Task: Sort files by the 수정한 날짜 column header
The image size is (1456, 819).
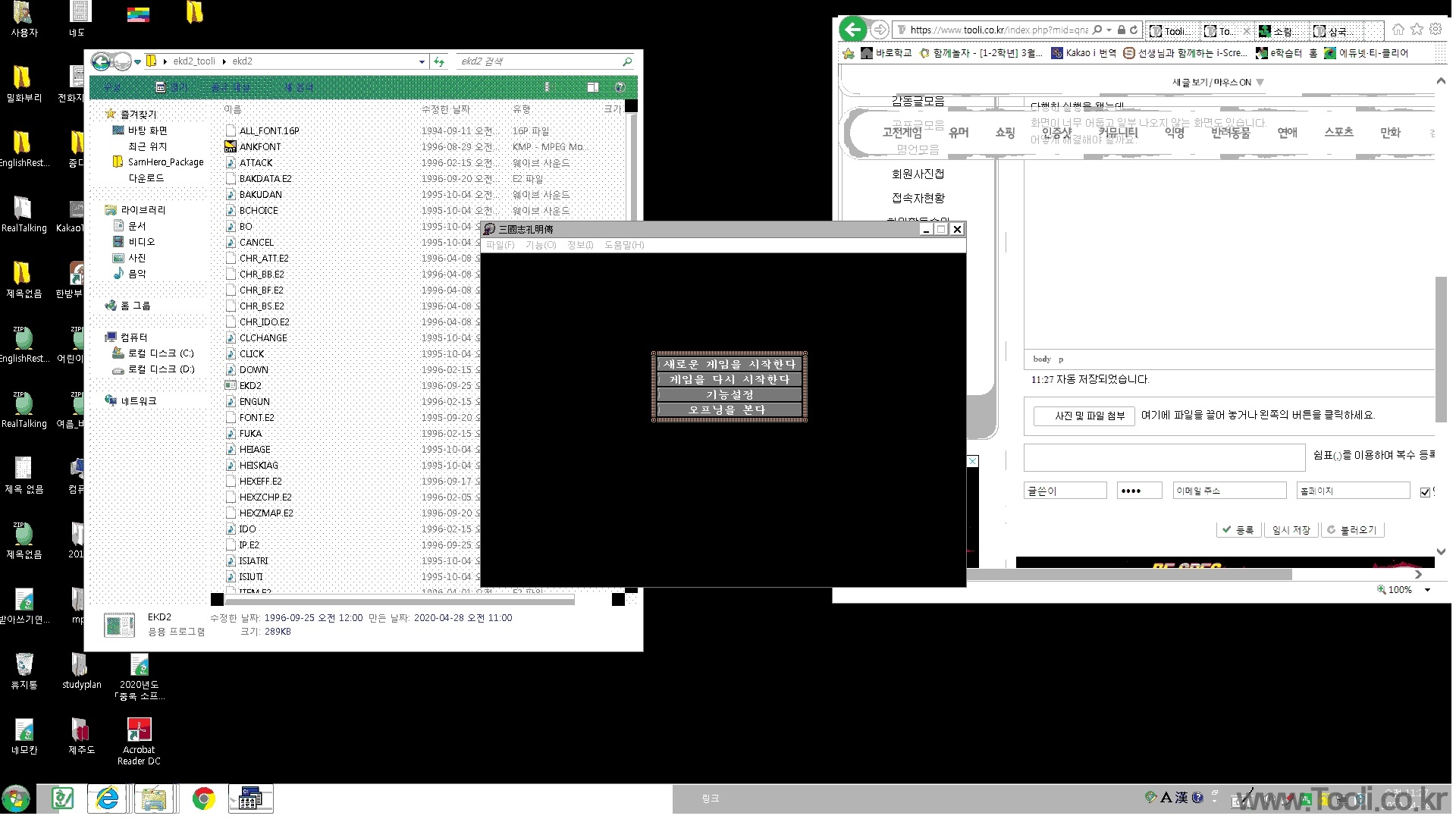Action: [446, 109]
